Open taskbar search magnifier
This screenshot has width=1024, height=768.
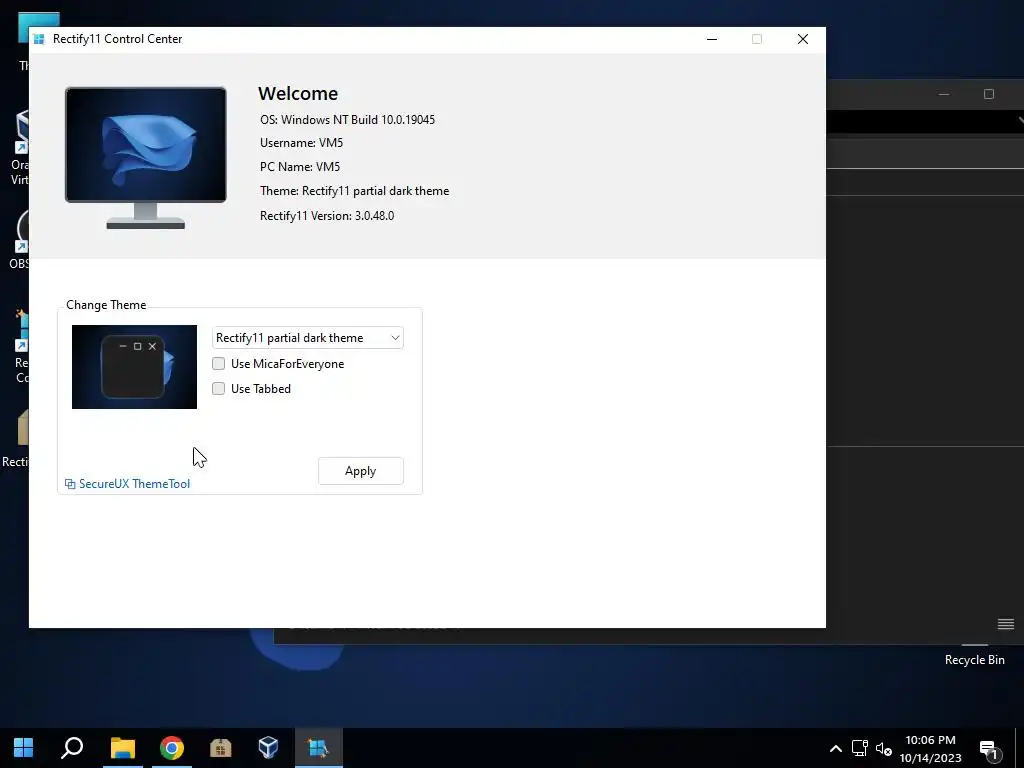tap(72, 748)
